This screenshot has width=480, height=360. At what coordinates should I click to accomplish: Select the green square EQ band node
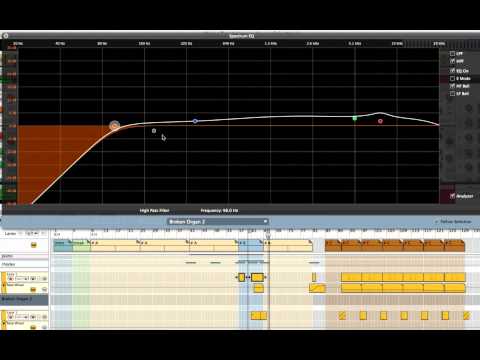tap(355, 118)
